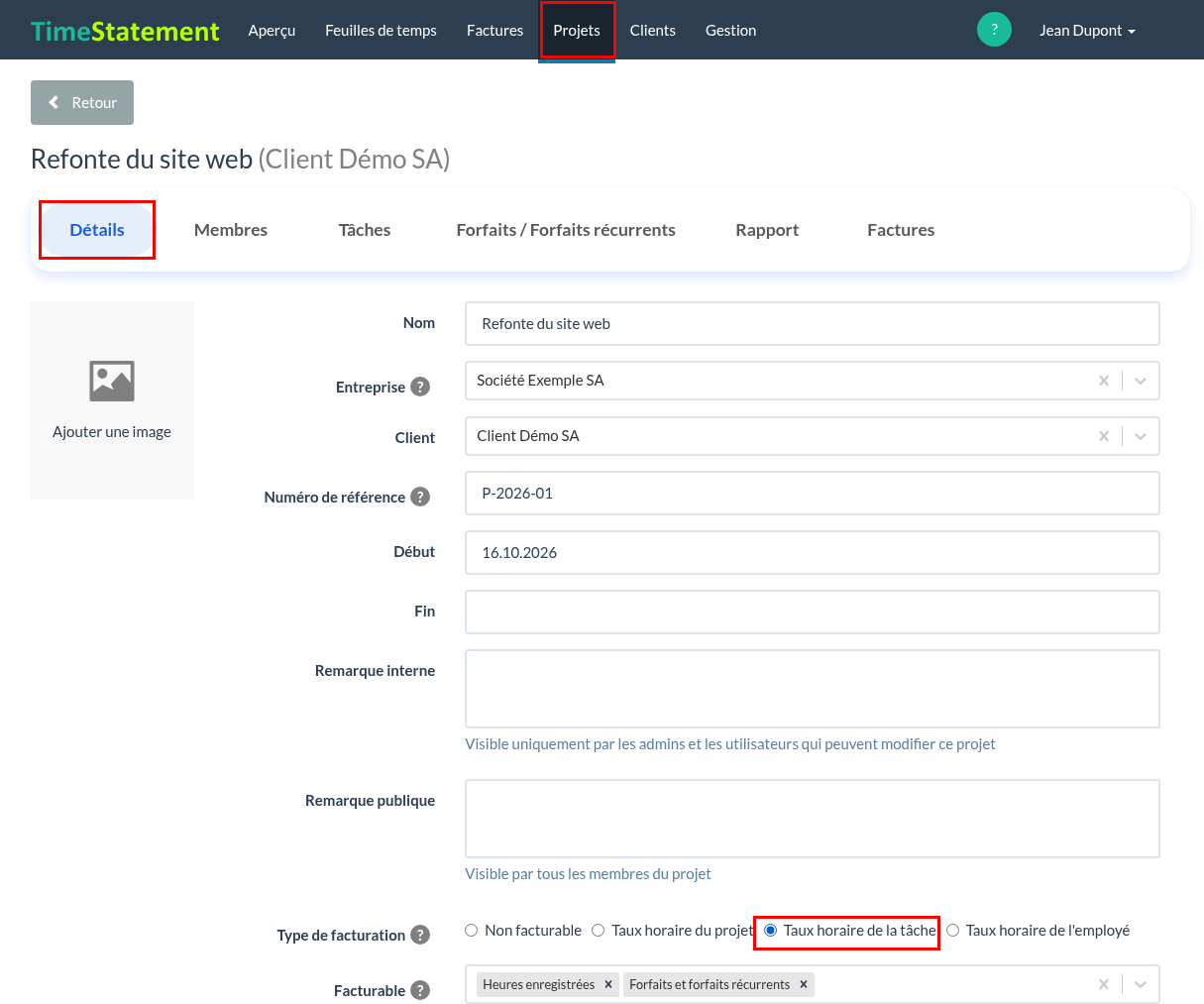The image size is (1204, 1004).
Task: Click the help icon beside Entreprise
Action: coord(420,387)
